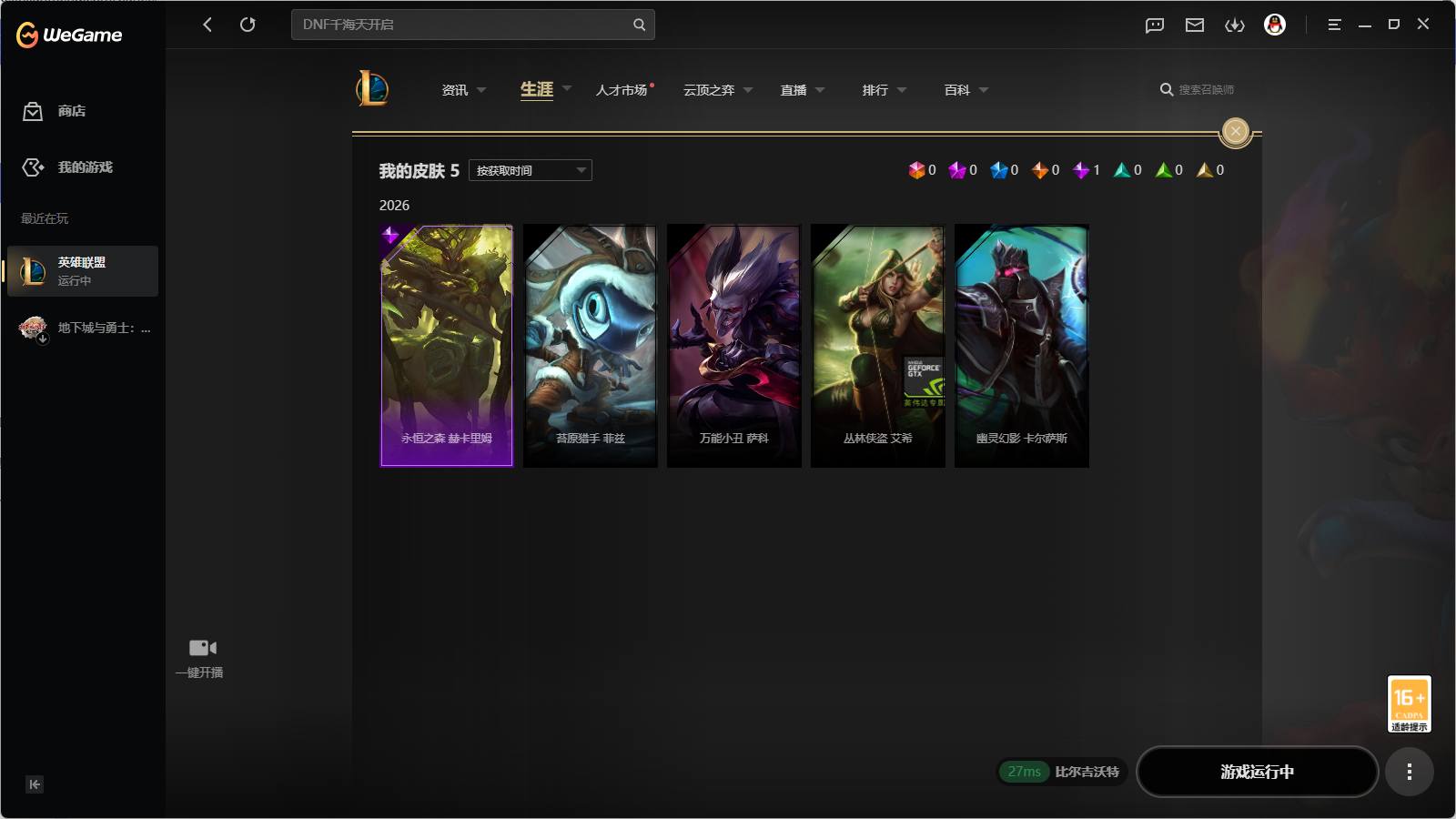Open the 直播 tab
Viewport: 1456px width, 819px height.
[x=794, y=90]
